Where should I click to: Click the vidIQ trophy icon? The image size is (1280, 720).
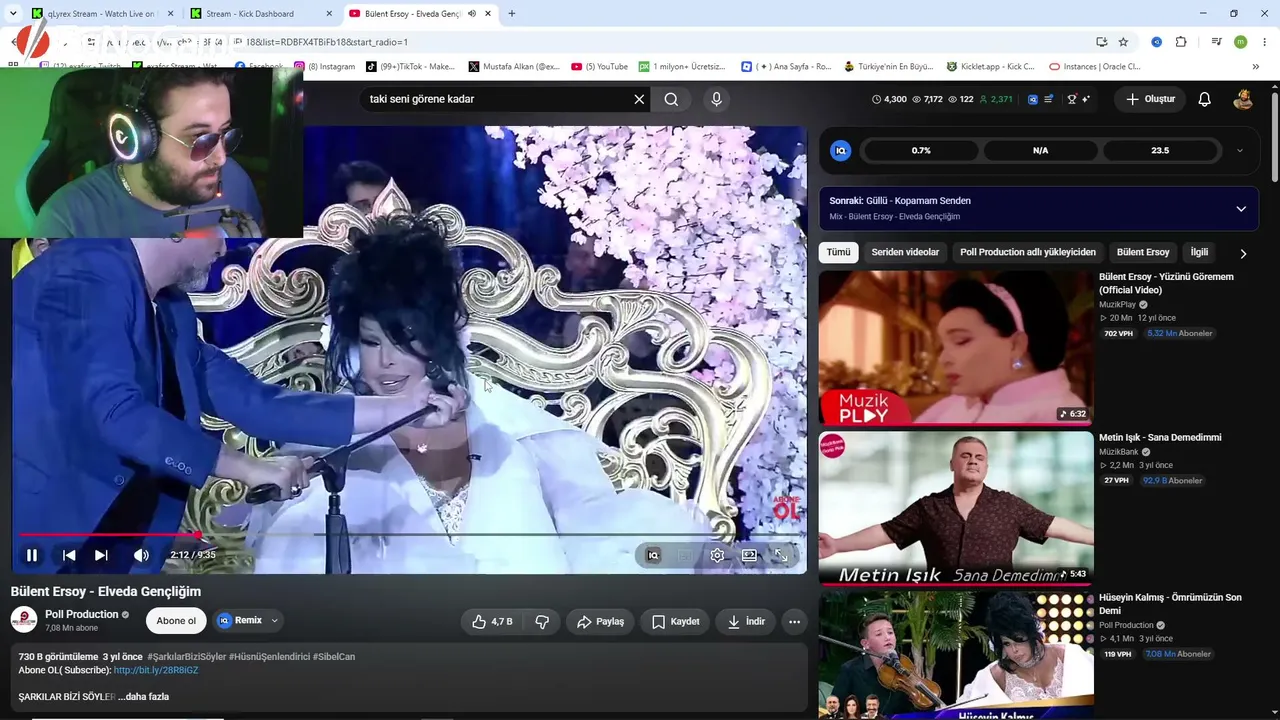click(x=1072, y=99)
